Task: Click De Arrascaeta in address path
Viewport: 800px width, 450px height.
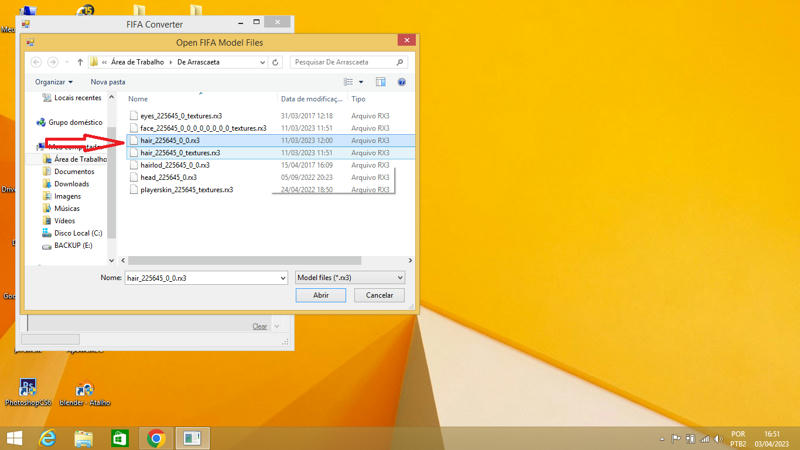Action: pyautogui.click(x=198, y=62)
